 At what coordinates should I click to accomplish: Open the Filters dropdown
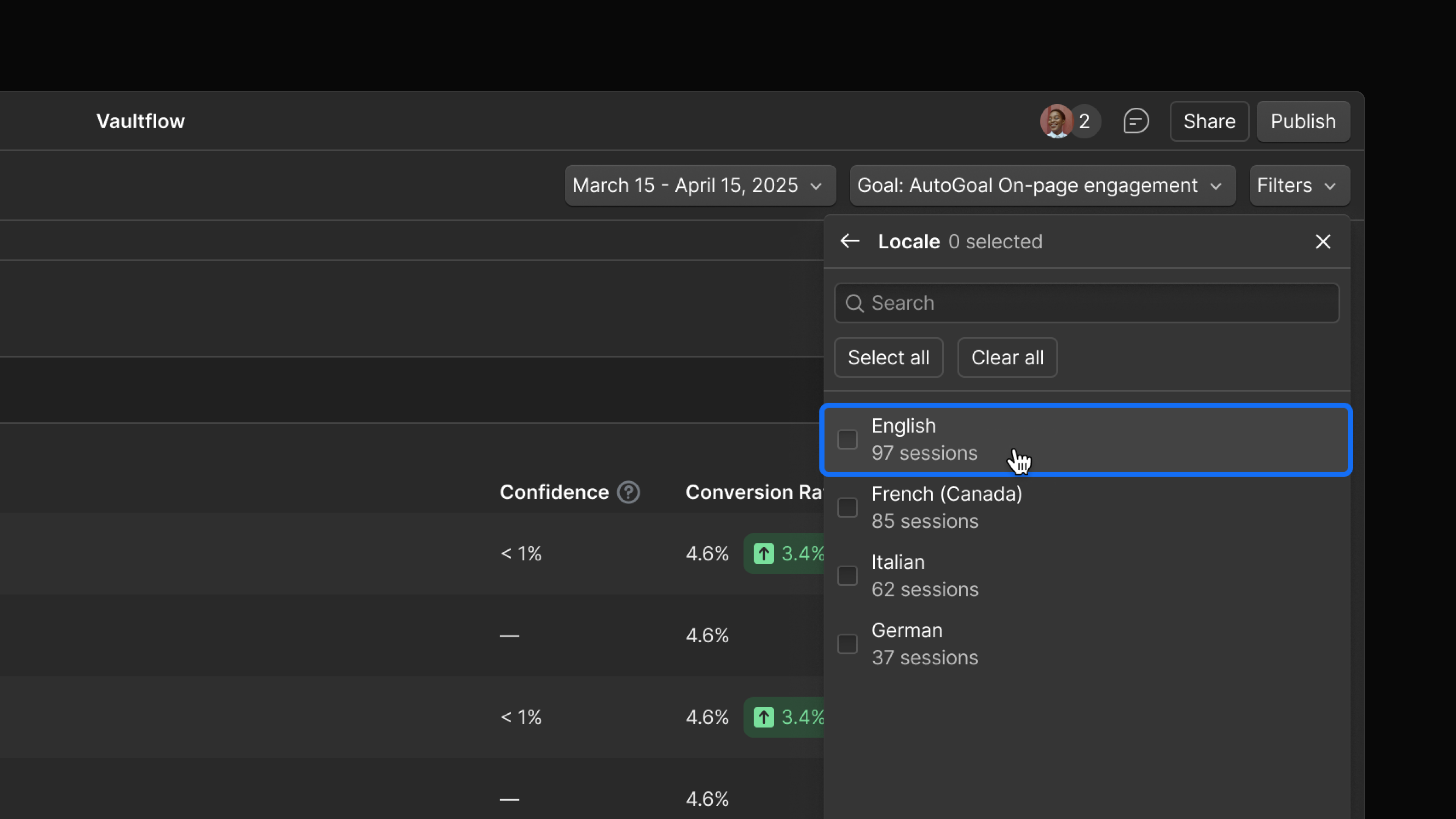[x=1299, y=185]
